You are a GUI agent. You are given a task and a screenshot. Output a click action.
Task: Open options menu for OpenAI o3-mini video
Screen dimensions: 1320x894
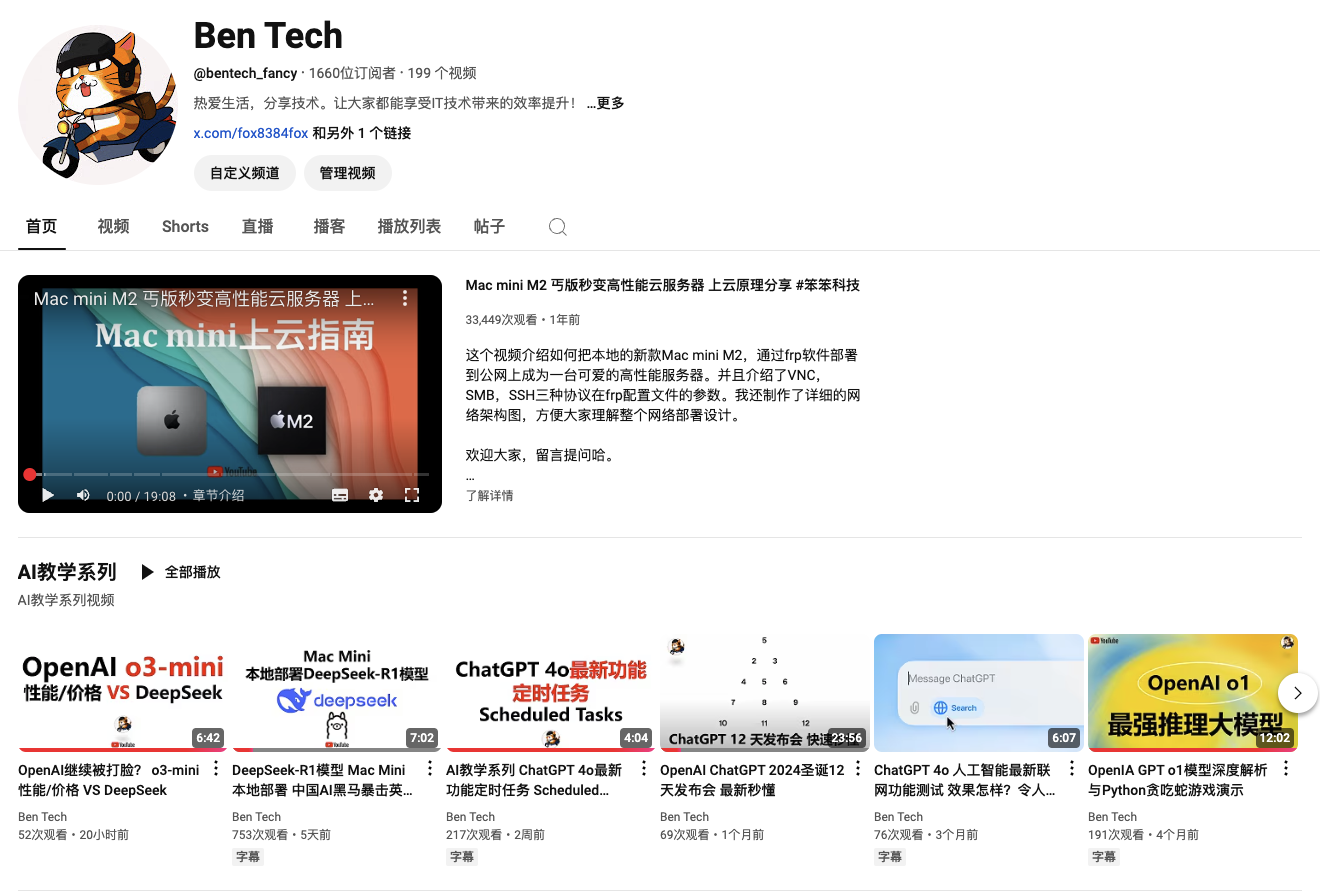click(x=216, y=769)
